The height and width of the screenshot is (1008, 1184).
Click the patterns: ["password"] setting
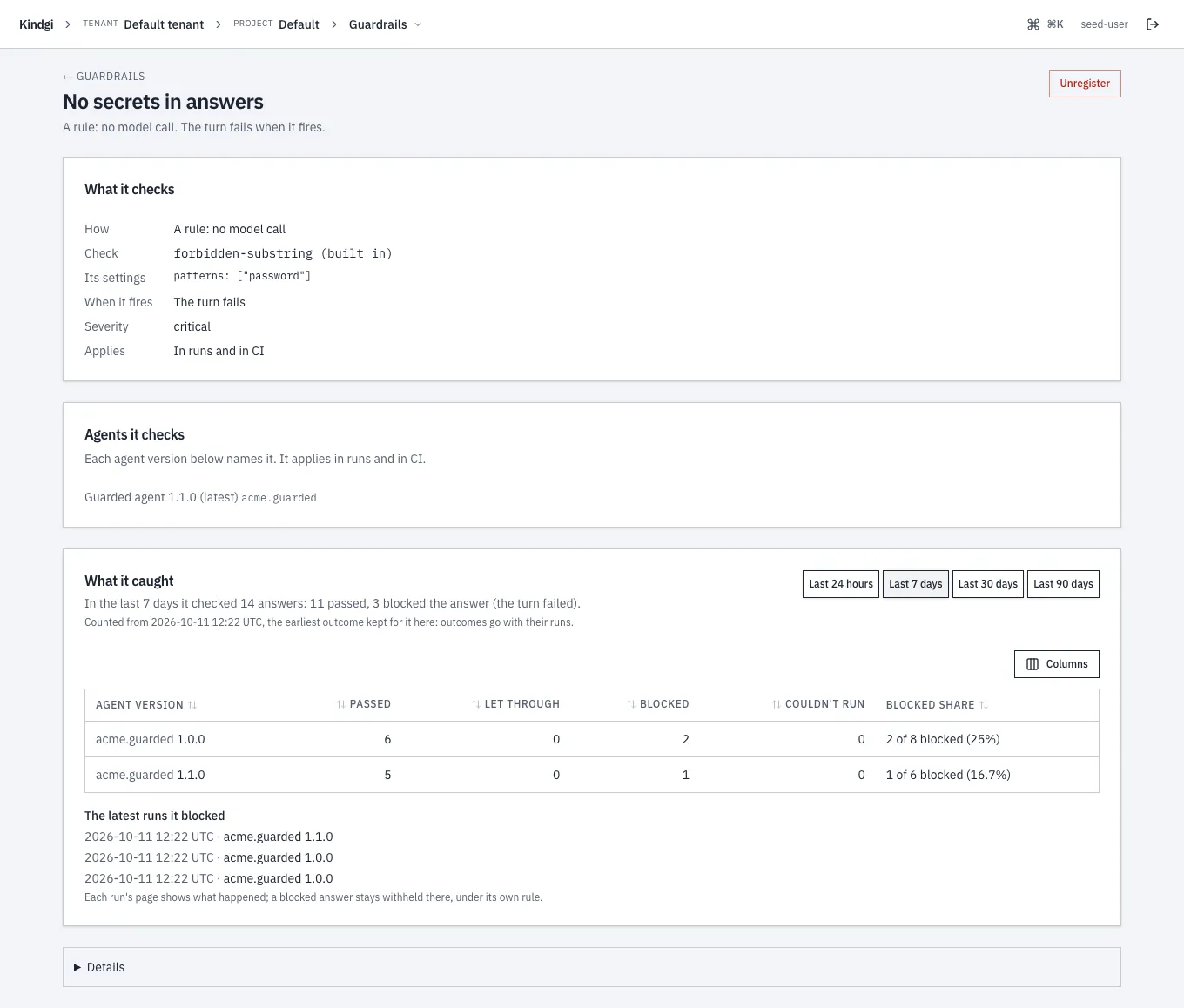click(x=242, y=276)
